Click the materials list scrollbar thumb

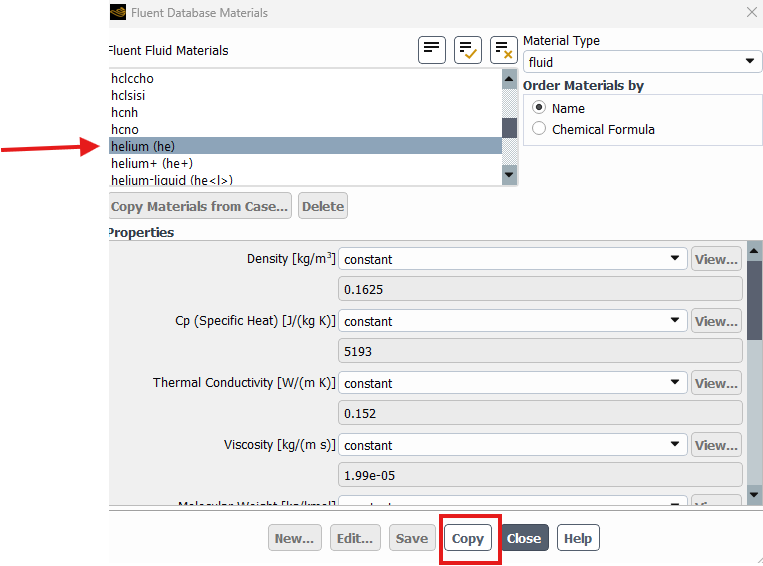click(x=509, y=128)
